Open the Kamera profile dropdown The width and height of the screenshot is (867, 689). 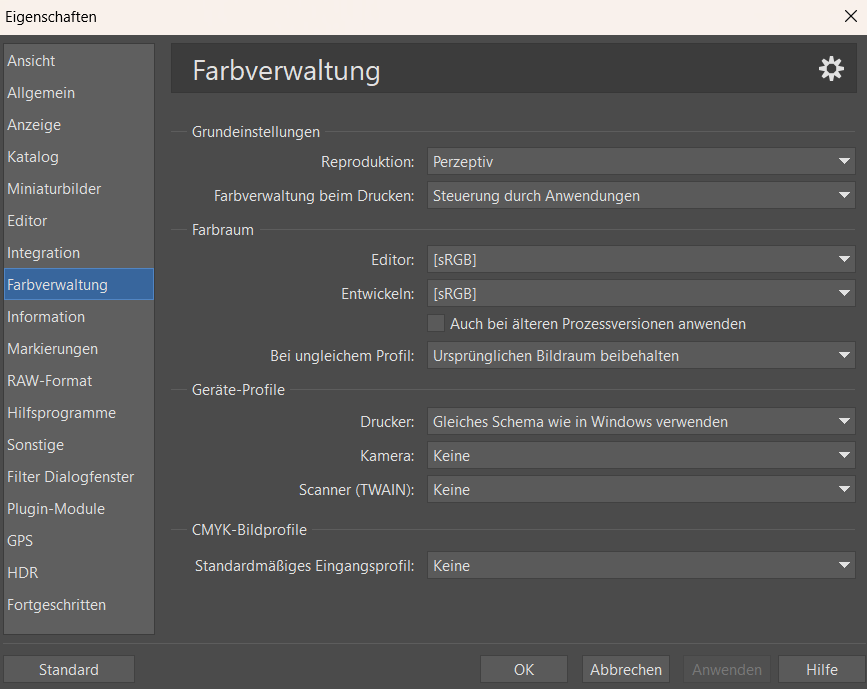coord(641,456)
